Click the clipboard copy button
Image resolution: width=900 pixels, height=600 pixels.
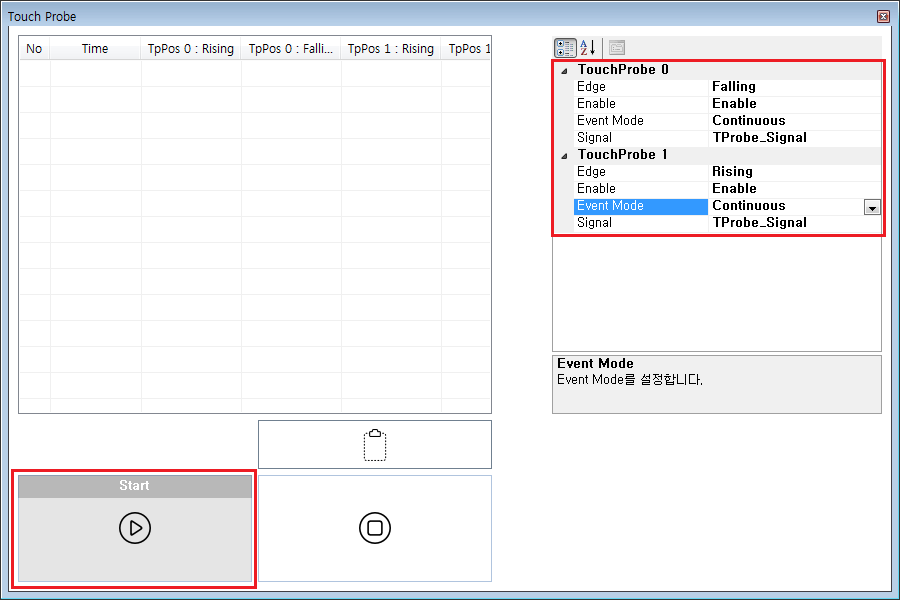tap(375, 445)
